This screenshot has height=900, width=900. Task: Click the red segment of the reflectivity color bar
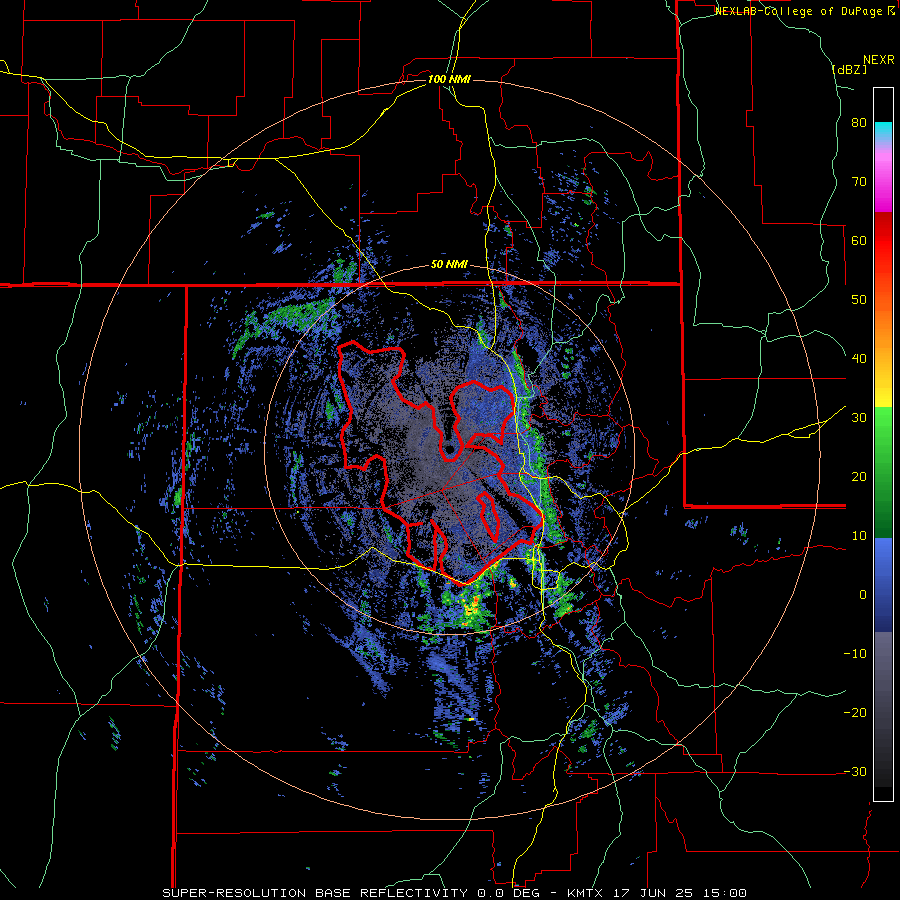883,241
